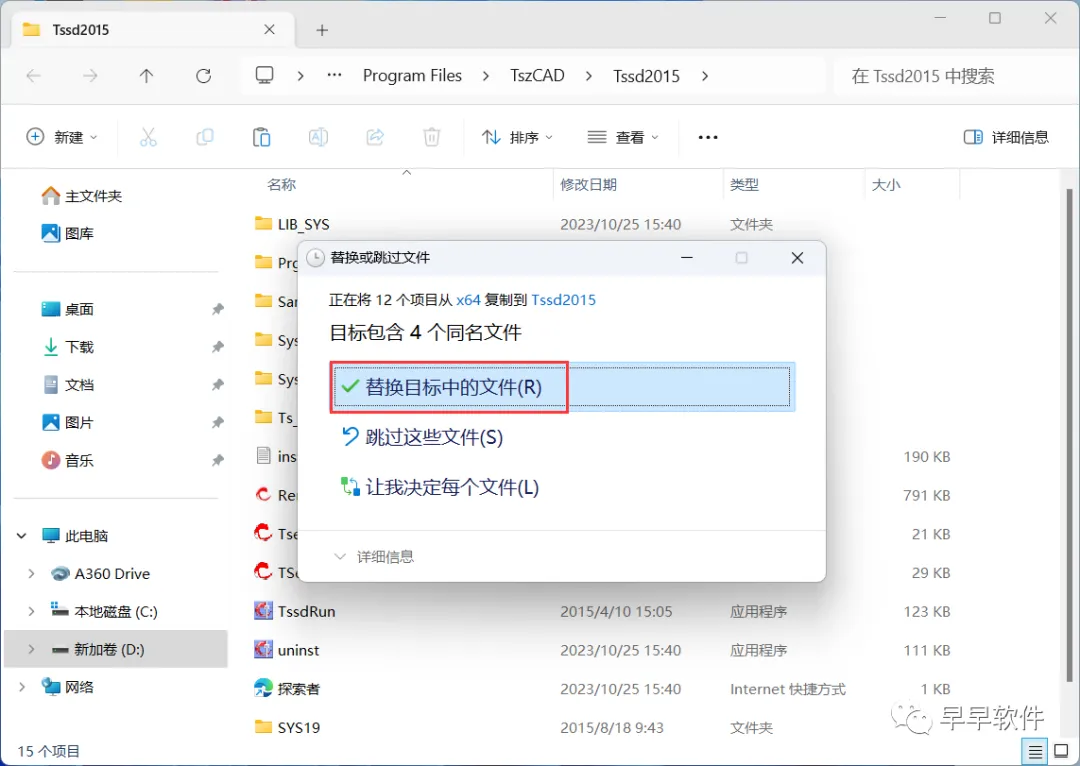Click the Delete trash icon
The width and height of the screenshot is (1080, 766).
(432, 137)
